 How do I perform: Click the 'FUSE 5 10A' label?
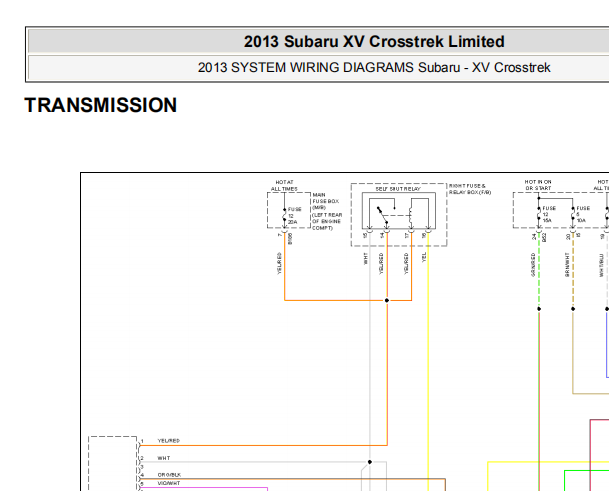point(583,214)
